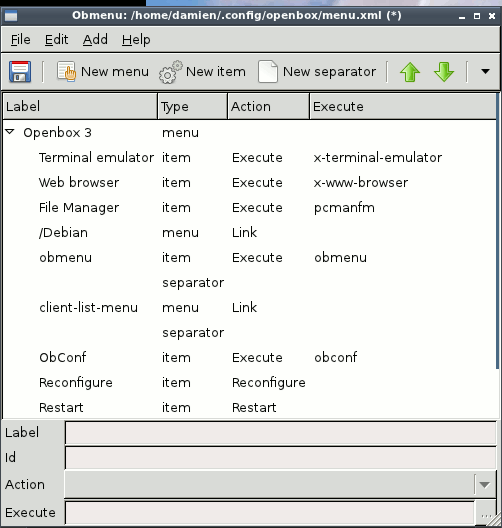
Task: Click the x-www-browser execute cell
Action: 361,182
